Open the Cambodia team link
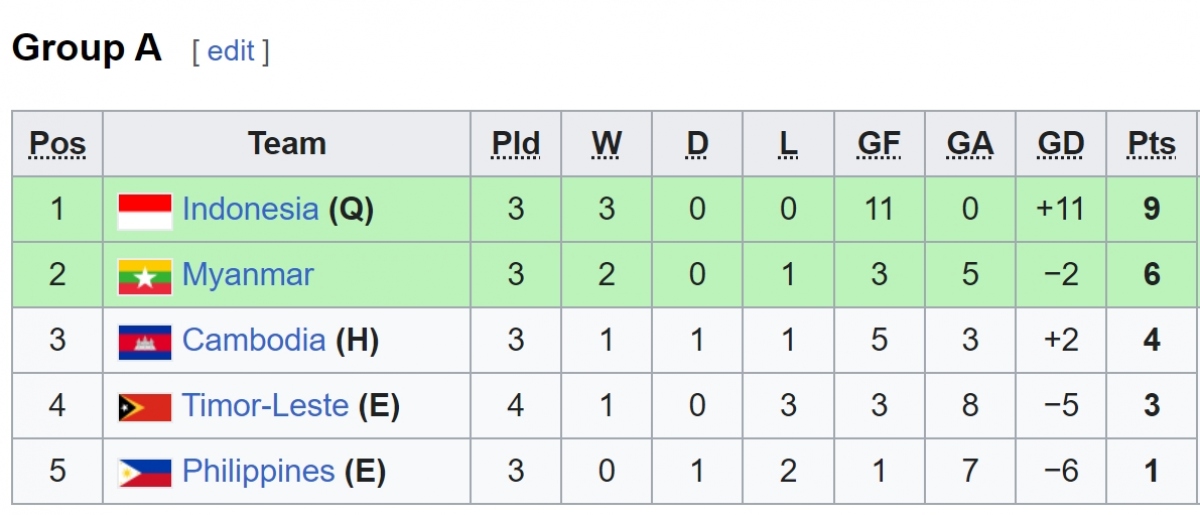This screenshot has height=515, width=1200. click(254, 340)
